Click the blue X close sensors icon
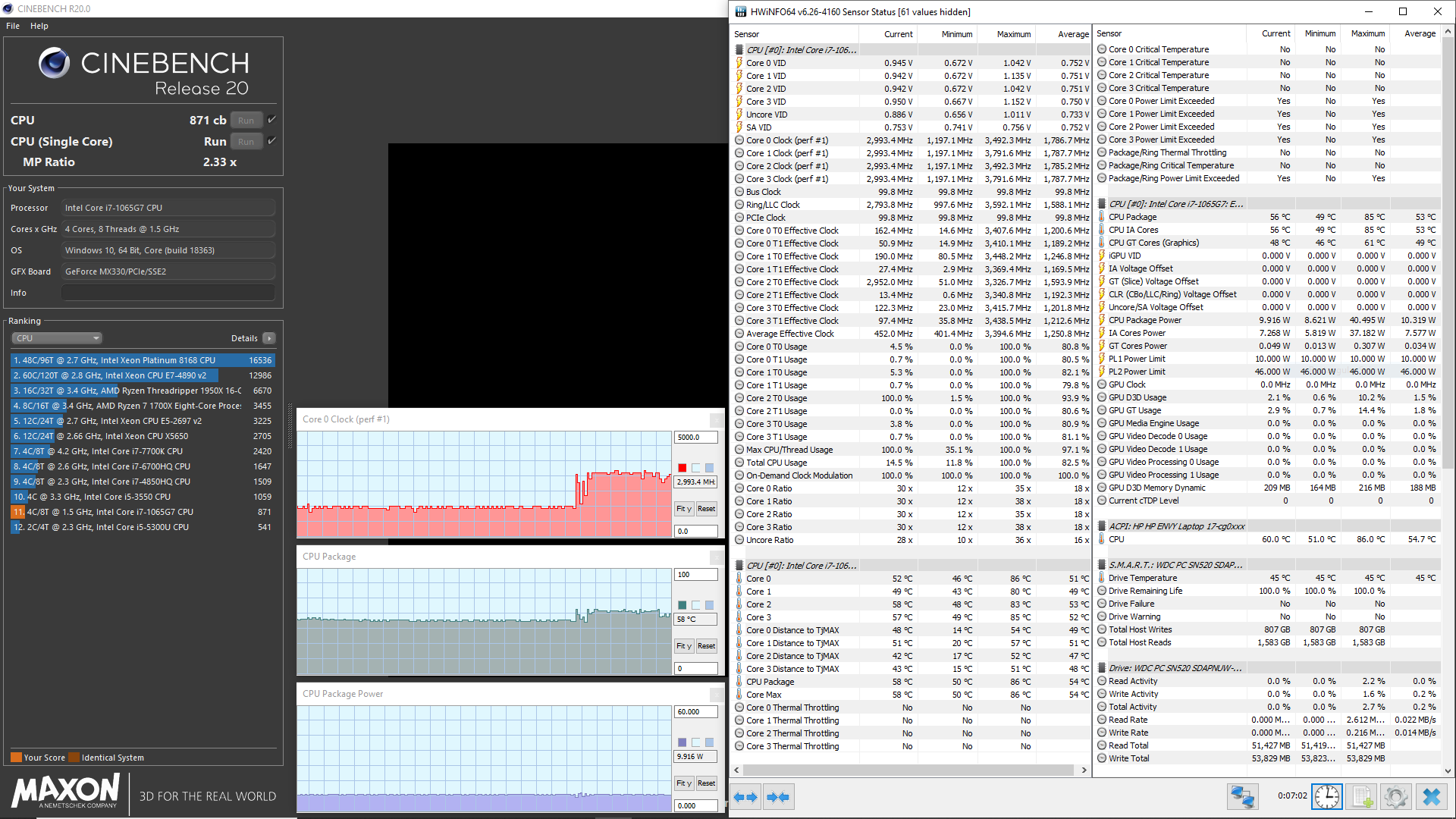Screen dimensions: 1456x819 point(1431,797)
